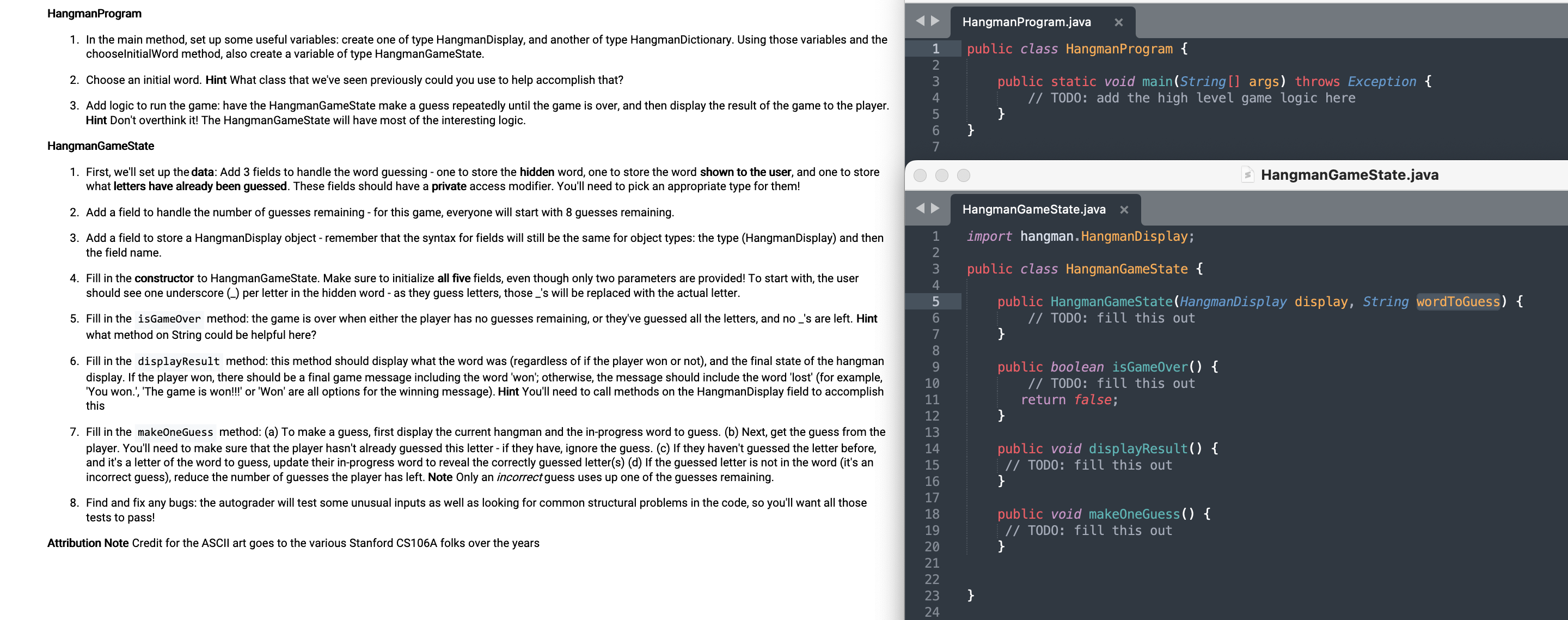The height and width of the screenshot is (620, 1568).
Task: Click the forward navigation arrow in HangmanGameState pane
Action: (x=934, y=207)
